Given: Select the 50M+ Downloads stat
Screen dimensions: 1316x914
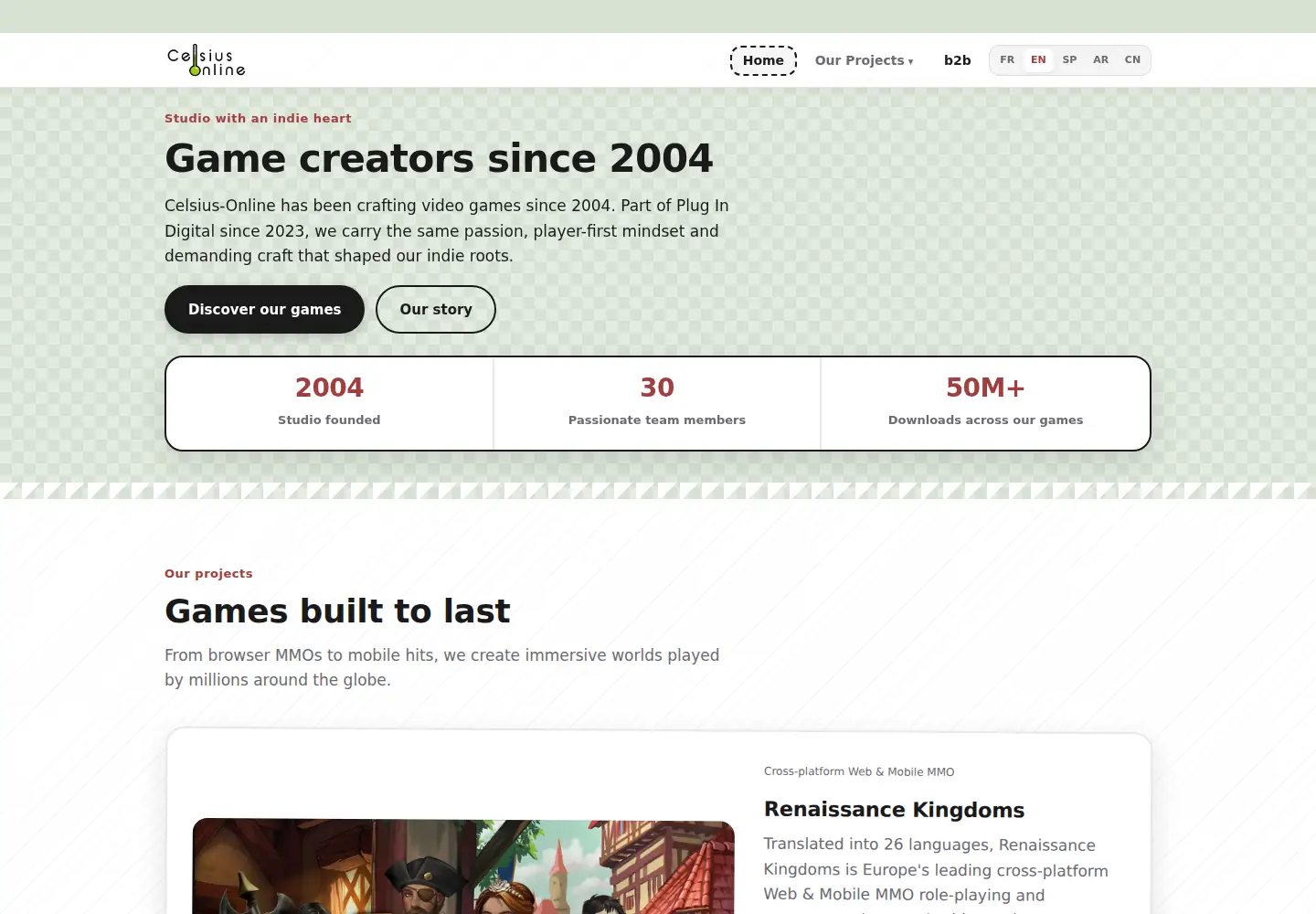Looking at the screenshot, I should 985,403.
